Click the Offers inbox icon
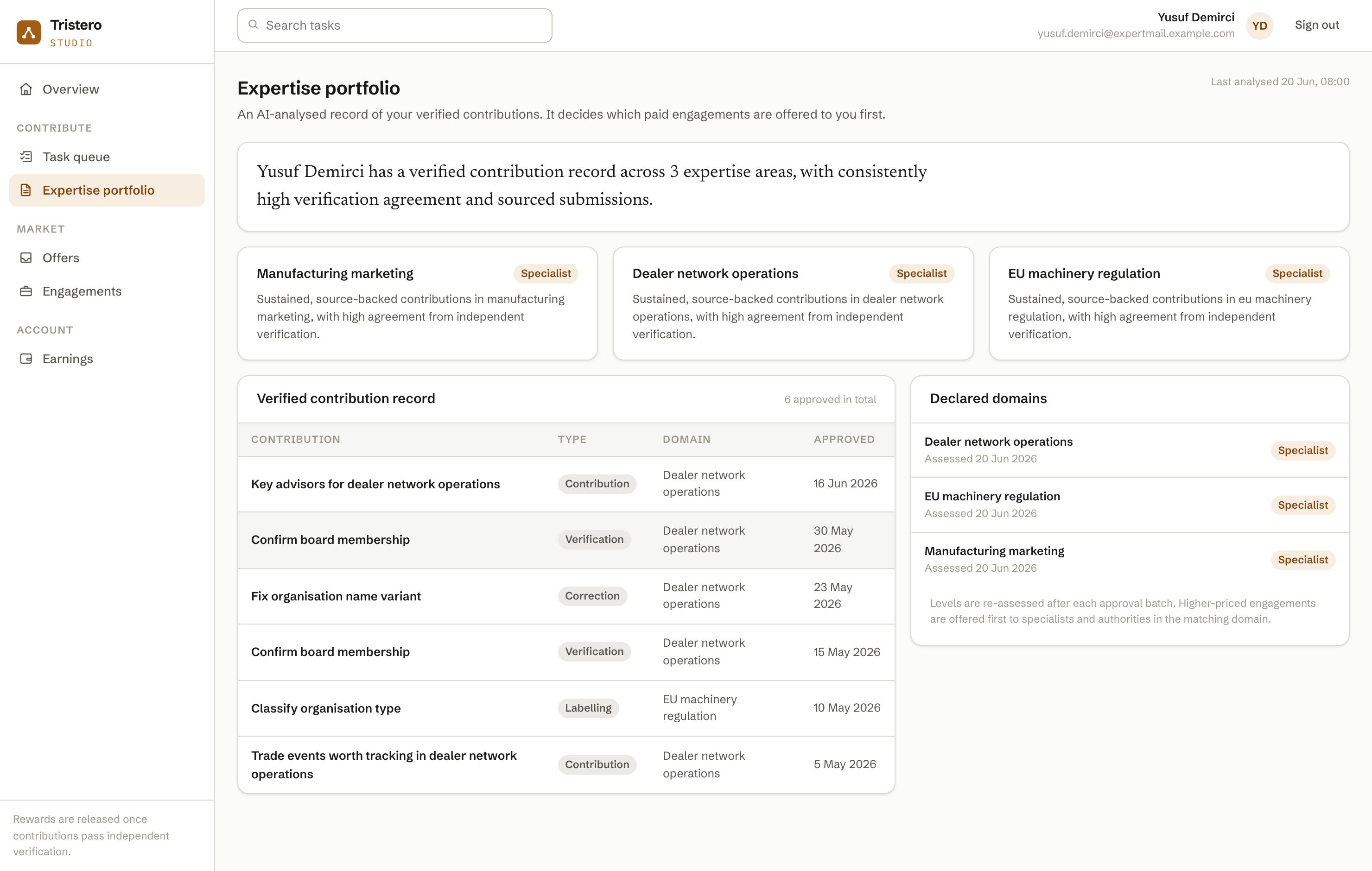The width and height of the screenshot is (1372, 871). (25, 258)
